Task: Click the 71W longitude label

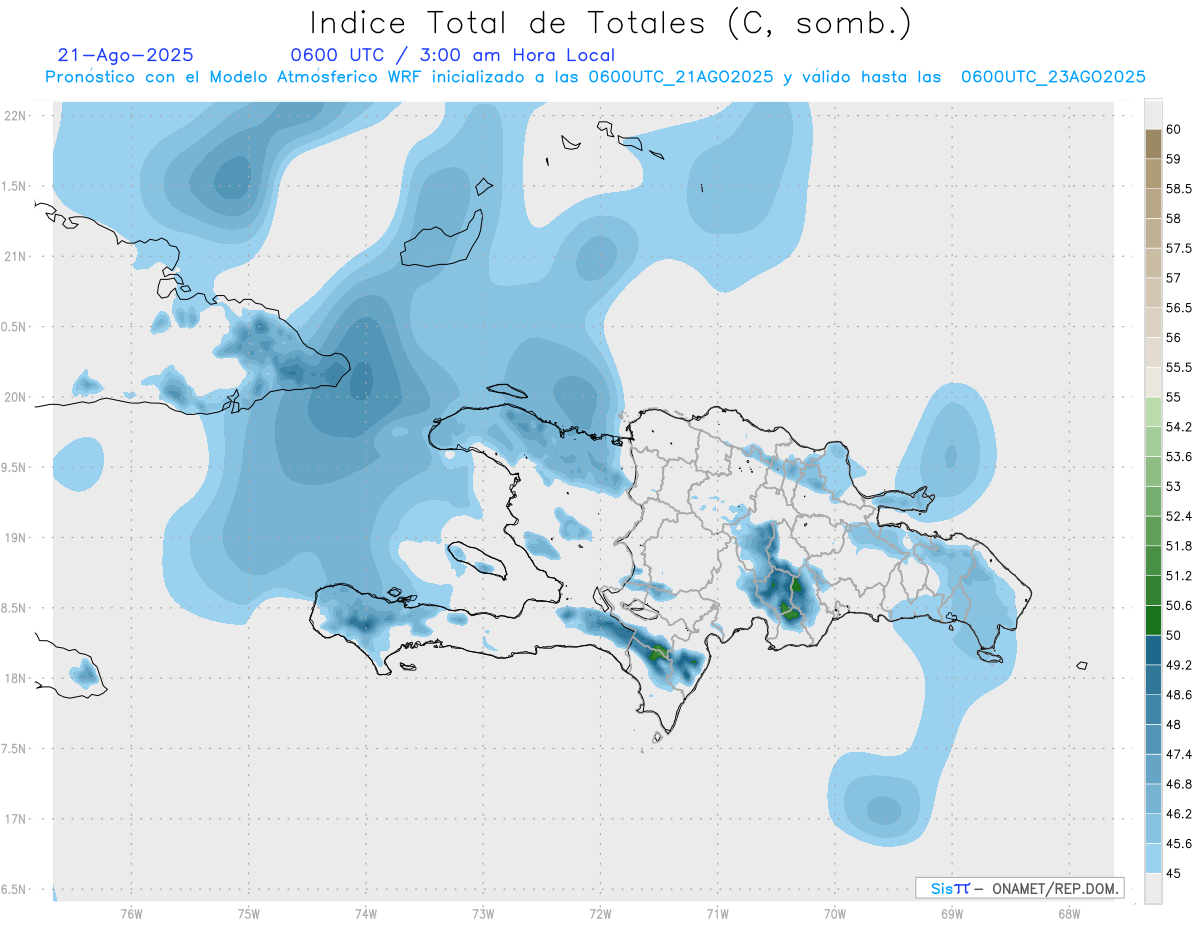Action: [x=717, y=913]
